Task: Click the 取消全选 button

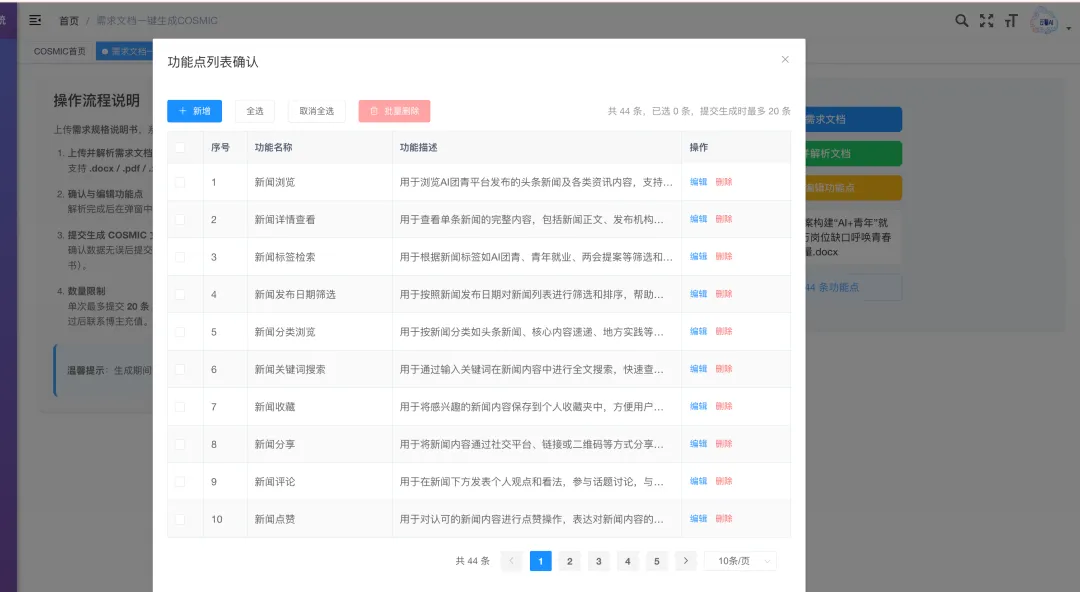Action: [x=316, y=111]
